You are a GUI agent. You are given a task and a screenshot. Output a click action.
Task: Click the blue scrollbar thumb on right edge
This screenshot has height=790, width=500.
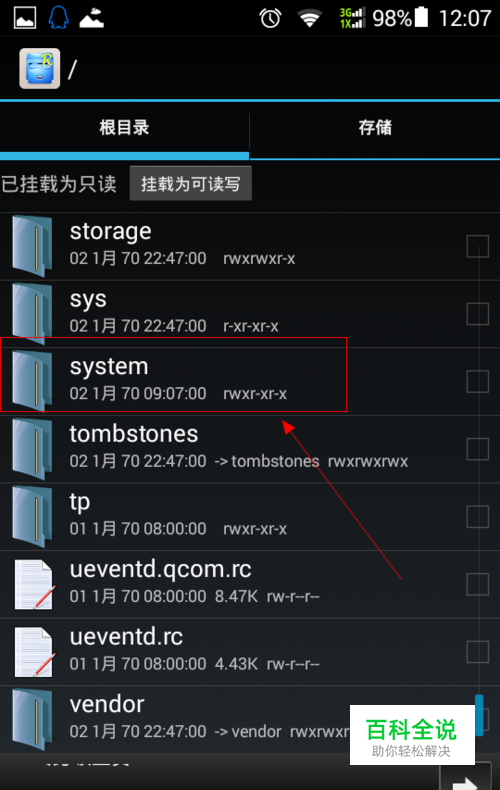479,714
